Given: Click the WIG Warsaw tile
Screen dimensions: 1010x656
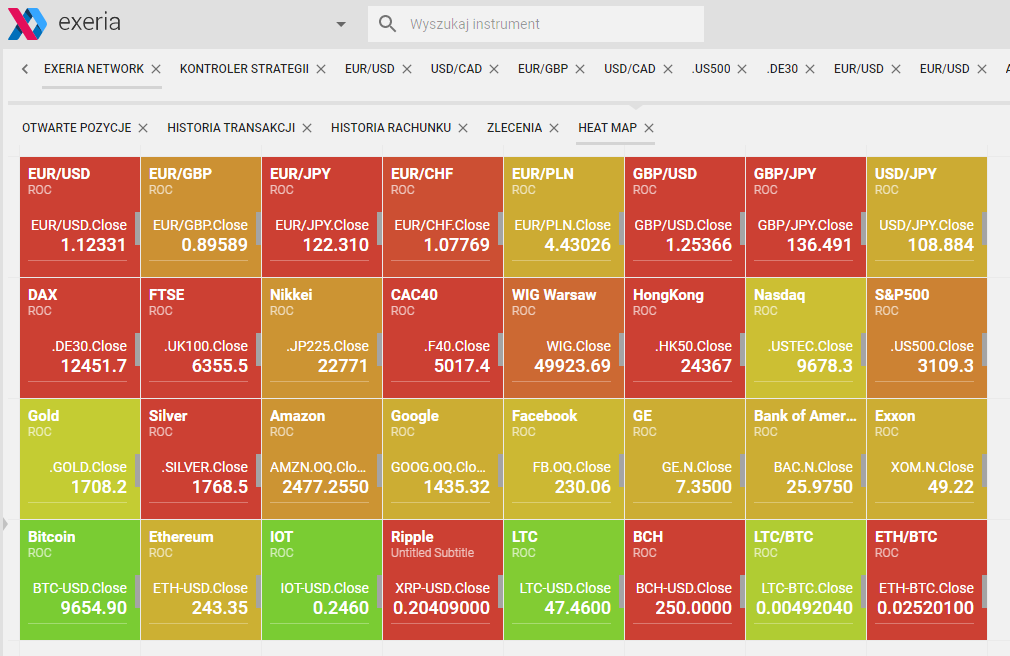Looking at the screenshot, I should coord(564,338).
